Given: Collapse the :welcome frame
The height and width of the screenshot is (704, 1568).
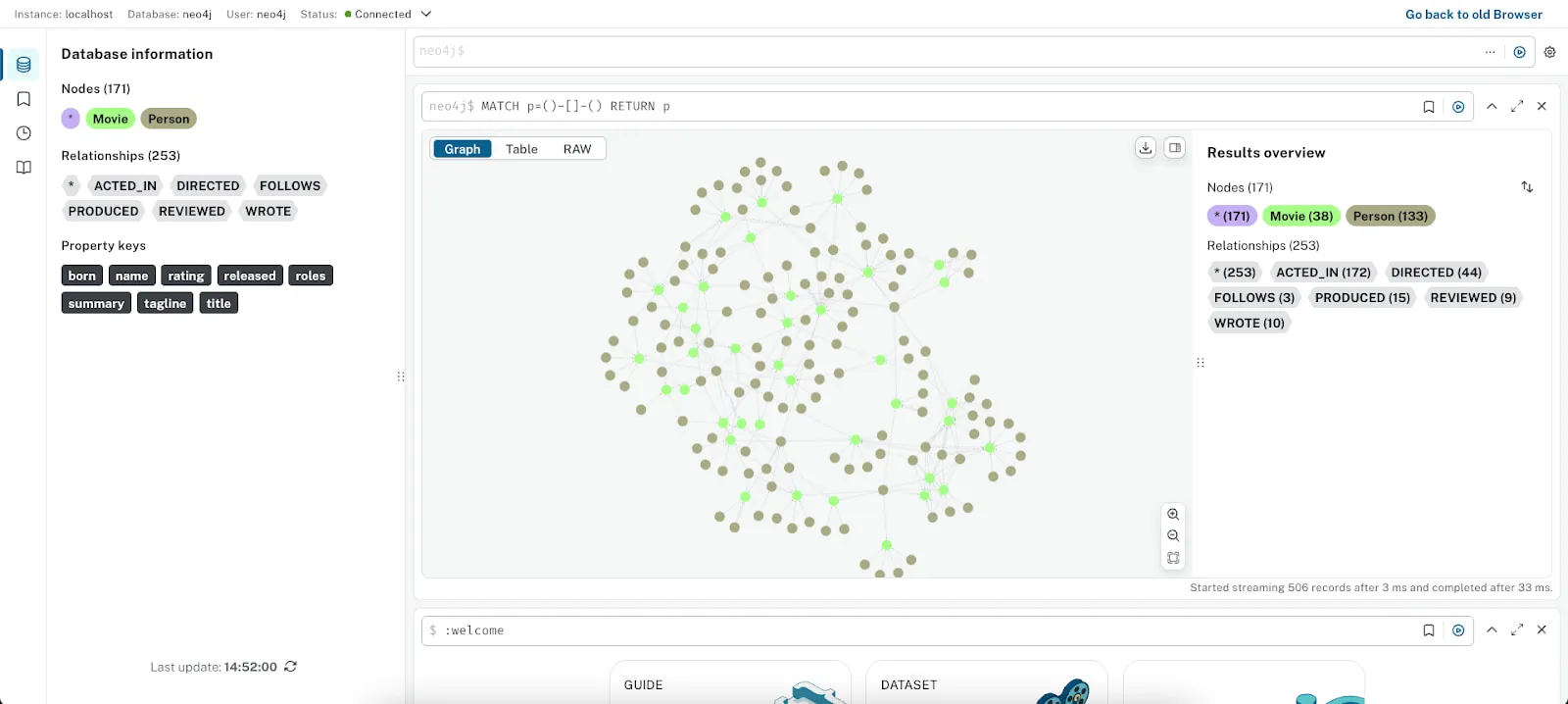Looking at the screenshot, I should tap(1492, 629).
